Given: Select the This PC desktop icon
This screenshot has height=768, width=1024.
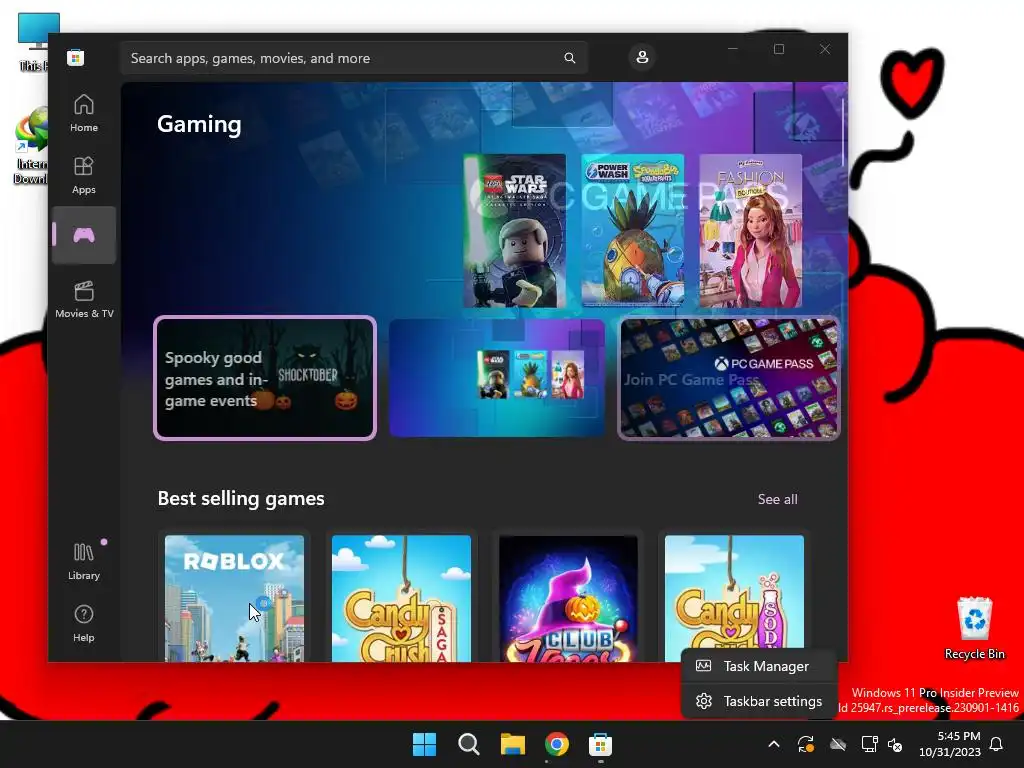Looking at the screenshot, I should (34, 42).
